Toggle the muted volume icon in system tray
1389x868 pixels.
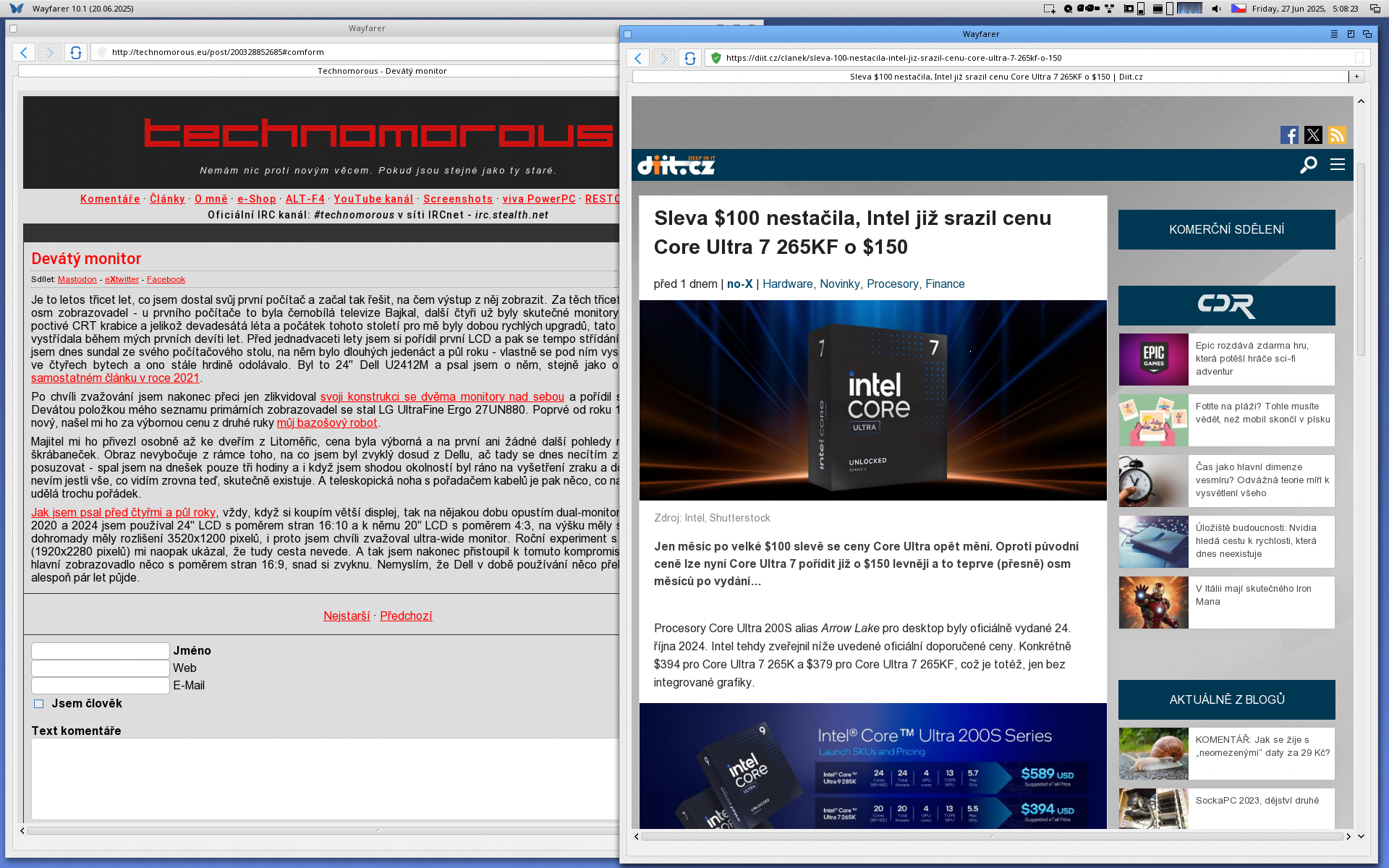click(1216, 9)
